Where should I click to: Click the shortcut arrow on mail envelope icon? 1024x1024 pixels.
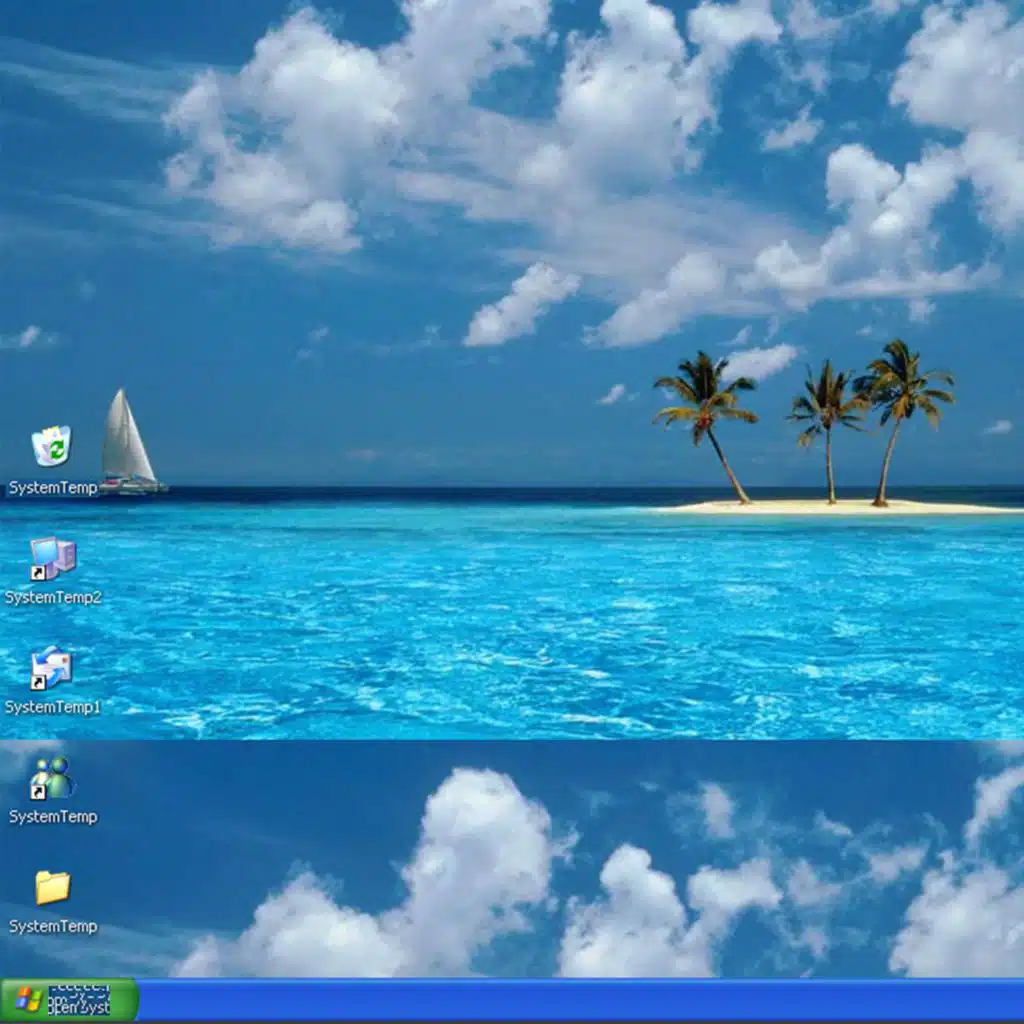click(37, 682)
